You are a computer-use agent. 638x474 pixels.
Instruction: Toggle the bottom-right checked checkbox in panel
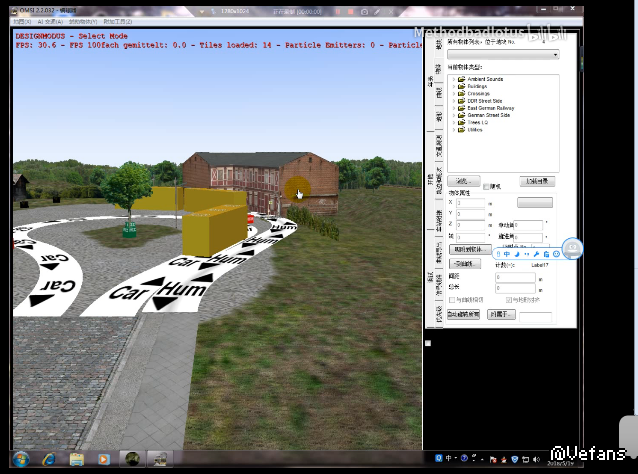click(510, 299)
